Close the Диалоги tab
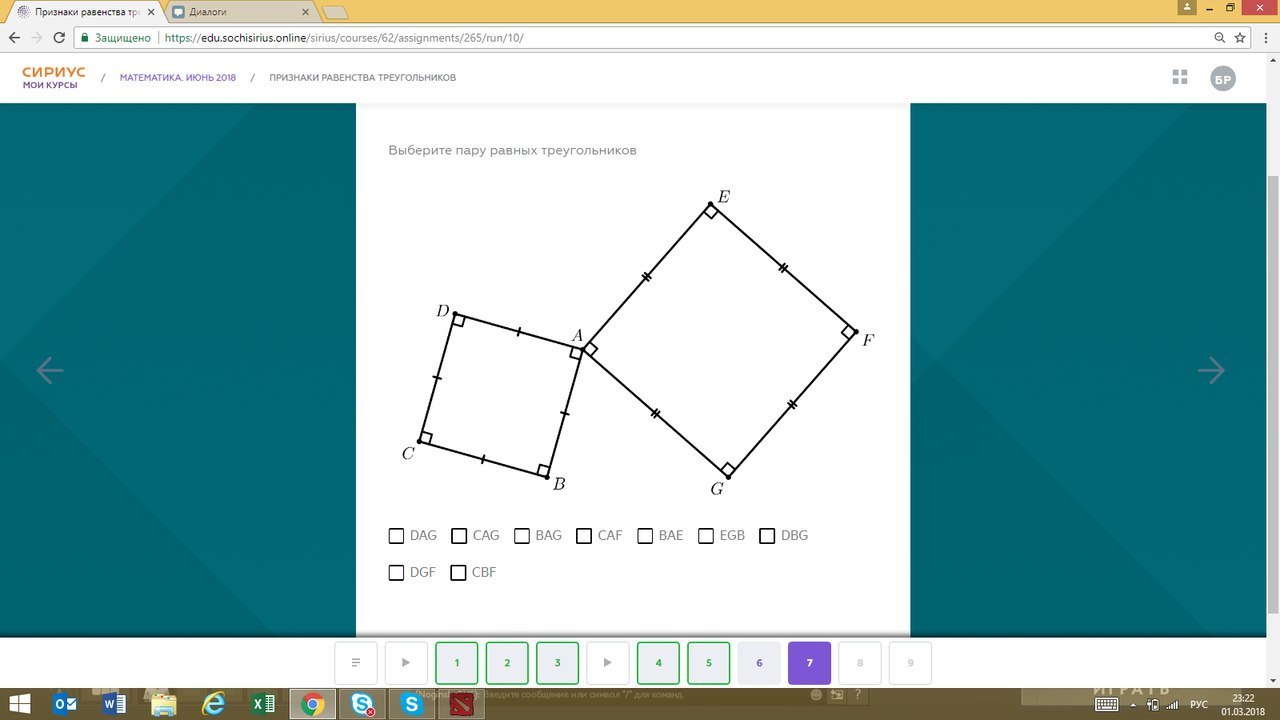1280x720 pixels. 305,12
